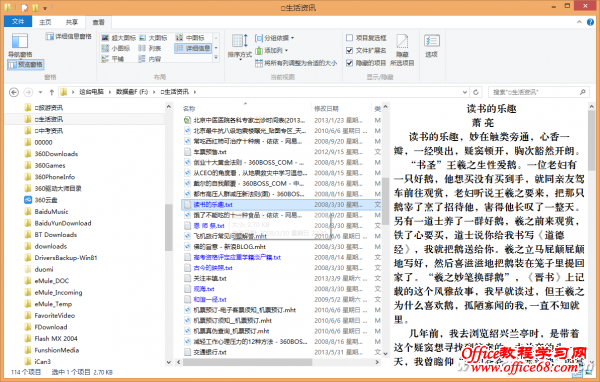Click the forward navigation arrow

28,92
